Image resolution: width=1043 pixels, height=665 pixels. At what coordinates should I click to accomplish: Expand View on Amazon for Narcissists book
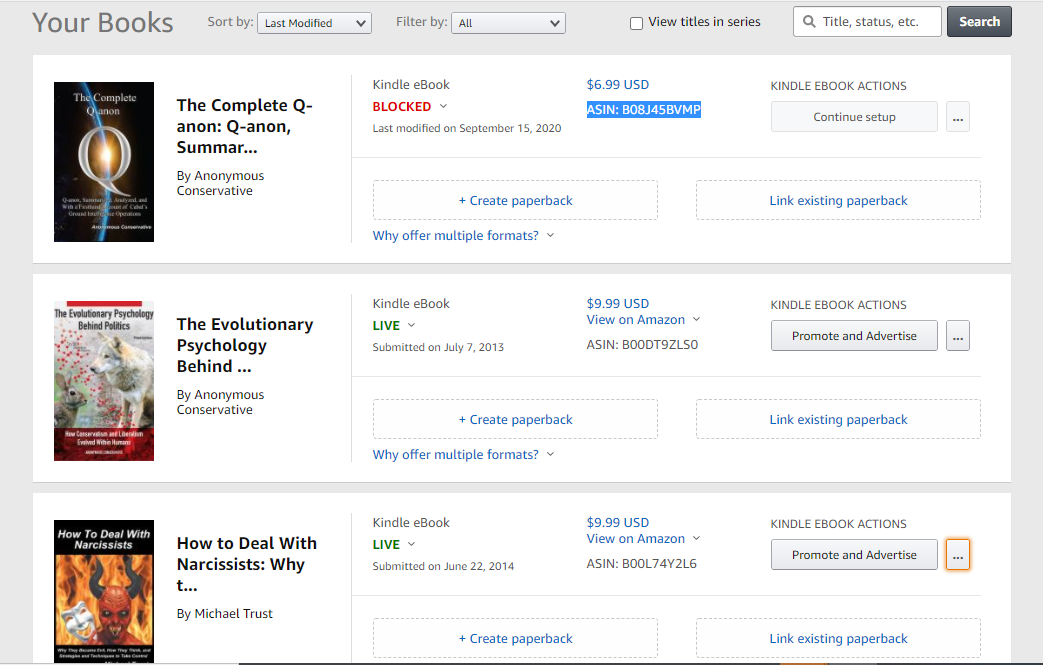(x=696, y=538)
